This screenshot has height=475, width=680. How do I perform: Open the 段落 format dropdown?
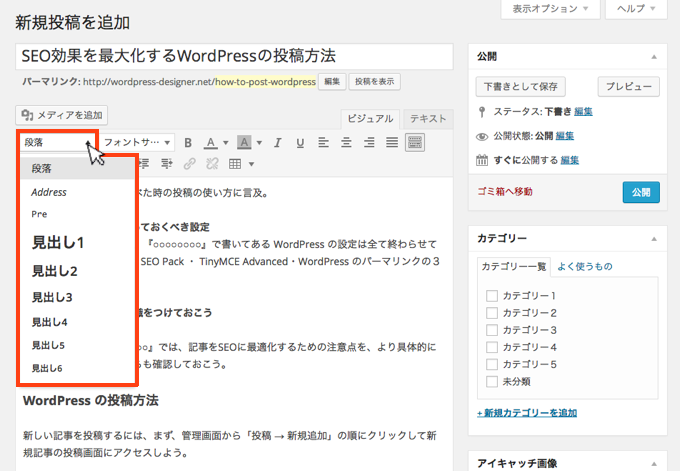(x=56, y=142)
